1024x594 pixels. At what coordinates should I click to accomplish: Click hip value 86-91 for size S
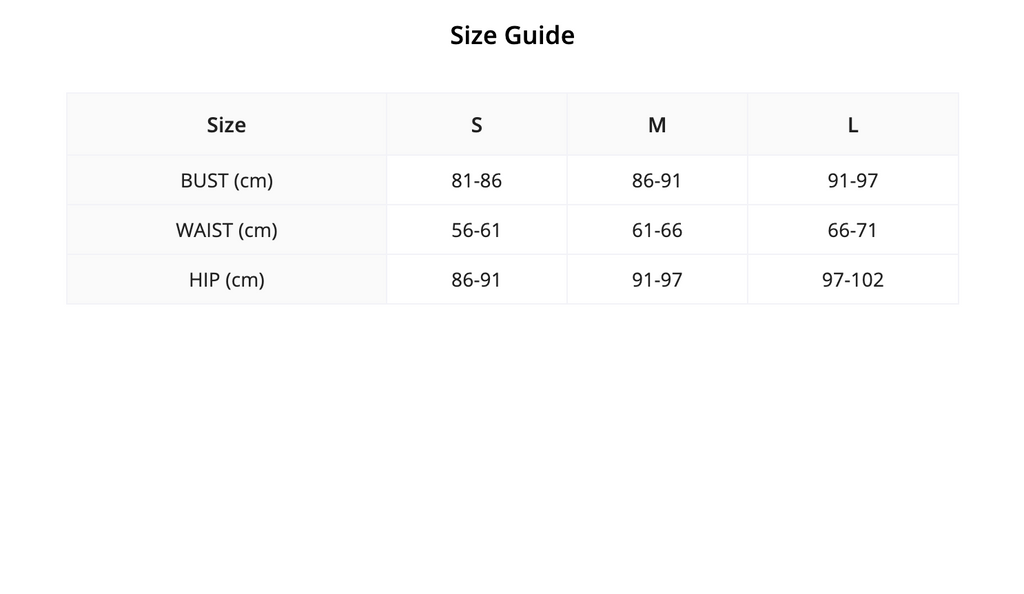[x=477, y=279]
